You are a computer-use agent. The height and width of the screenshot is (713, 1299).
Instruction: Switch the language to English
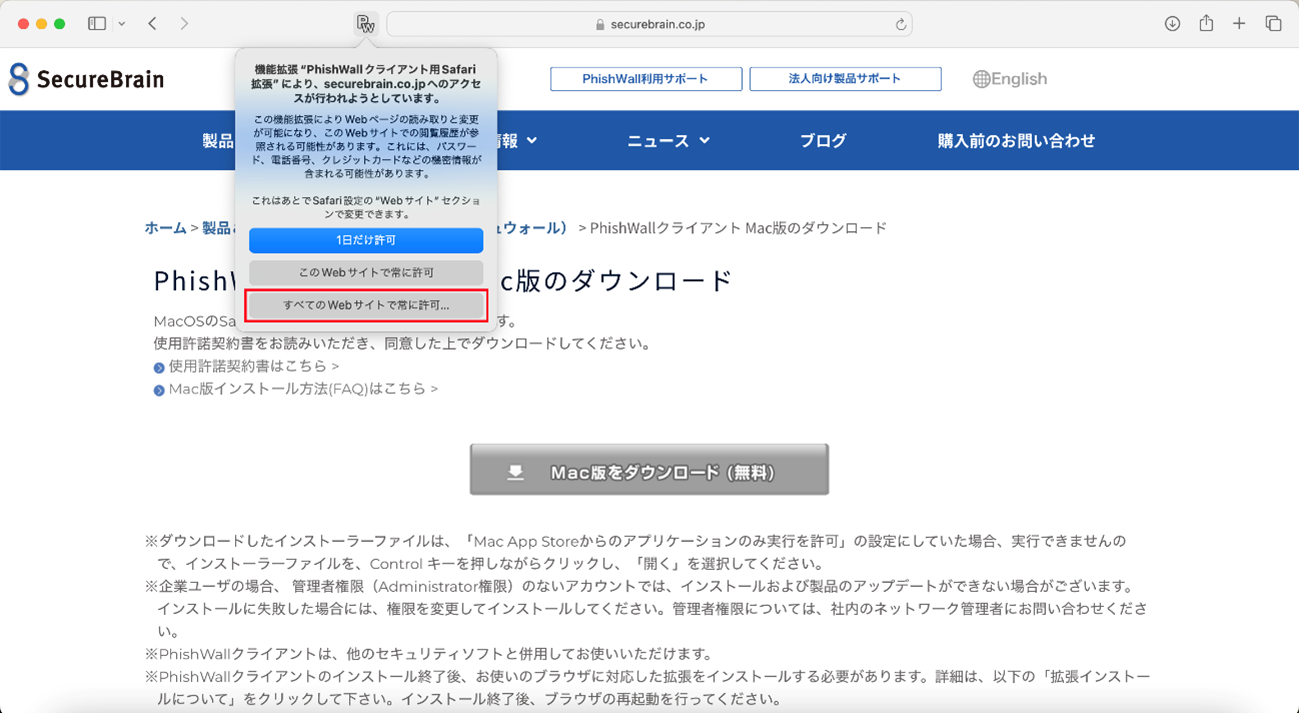pos(1010,79)
